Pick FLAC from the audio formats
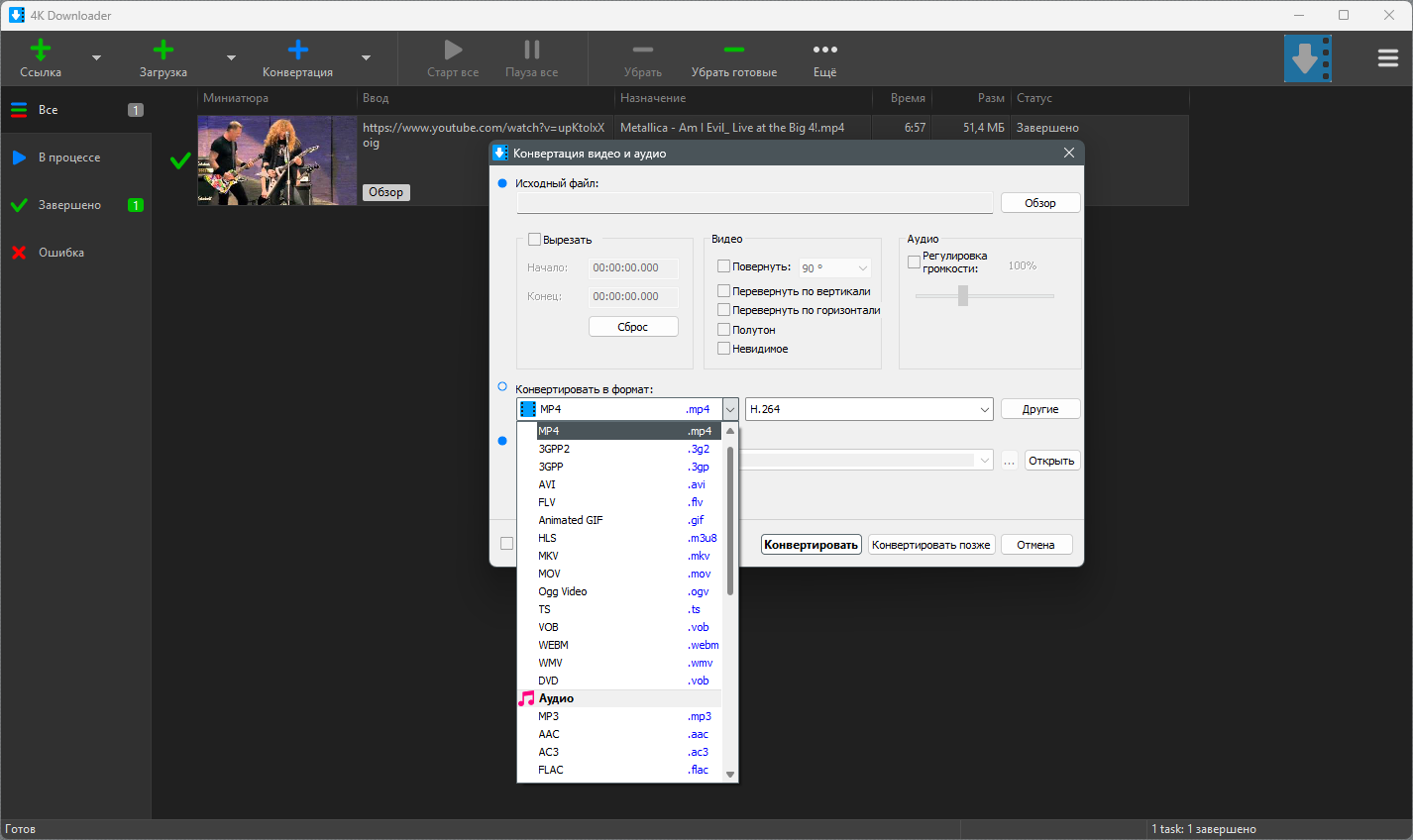Image resolution: width=1413 pixels, height=840 pixels. tap(620, 770)
